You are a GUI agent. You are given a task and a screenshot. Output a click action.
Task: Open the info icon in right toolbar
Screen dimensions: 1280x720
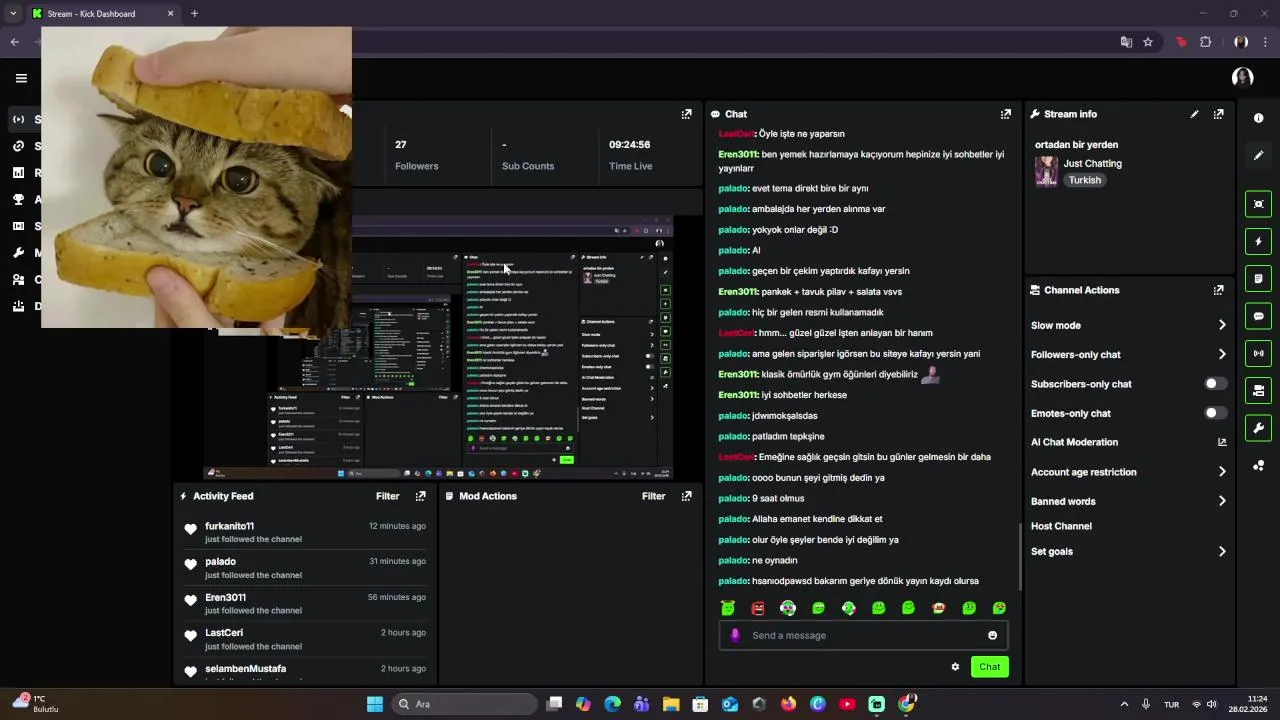(x=1258, y=118)
